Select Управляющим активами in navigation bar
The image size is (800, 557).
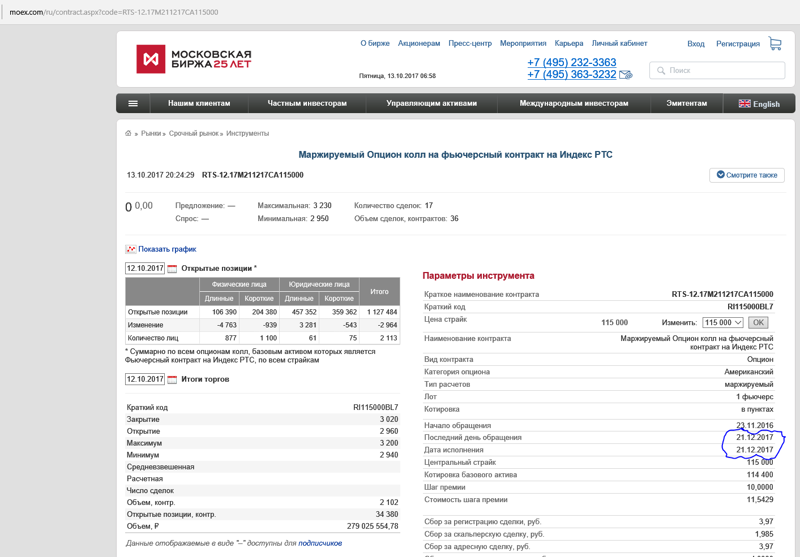point(432,103)
